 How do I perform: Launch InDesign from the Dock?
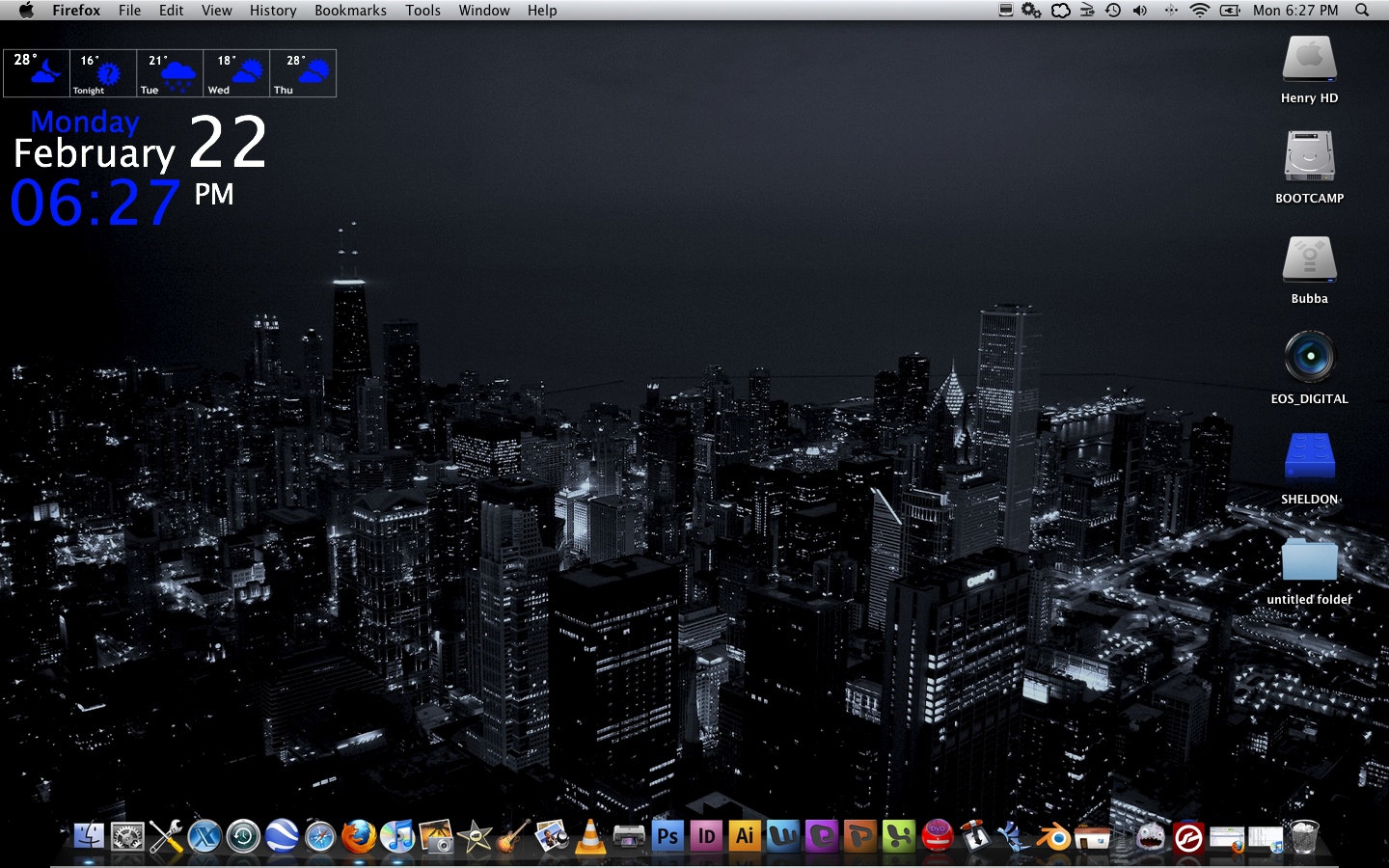coord(706,836)
